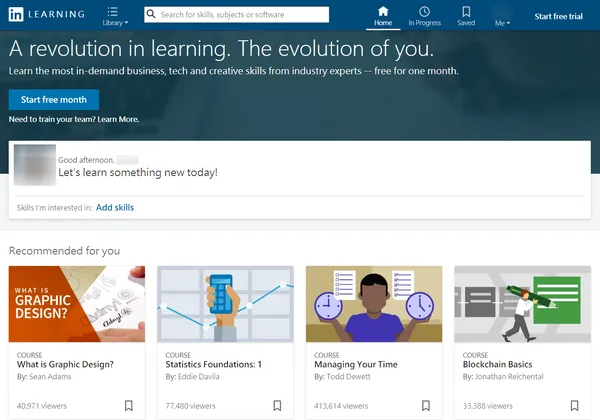Click the 413,614 viewers count

(x=341, y=406)
